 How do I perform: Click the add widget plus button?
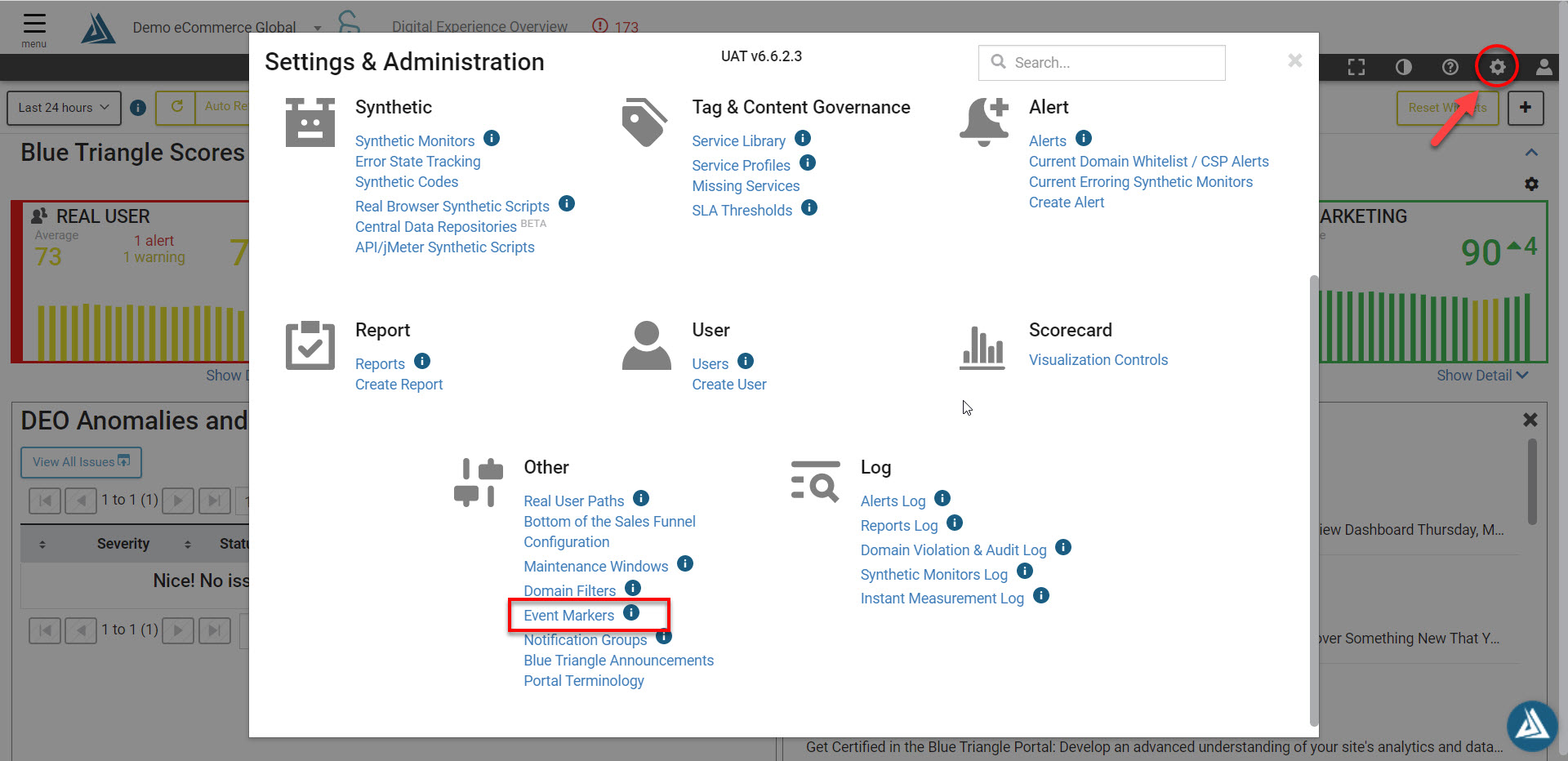1526,108
